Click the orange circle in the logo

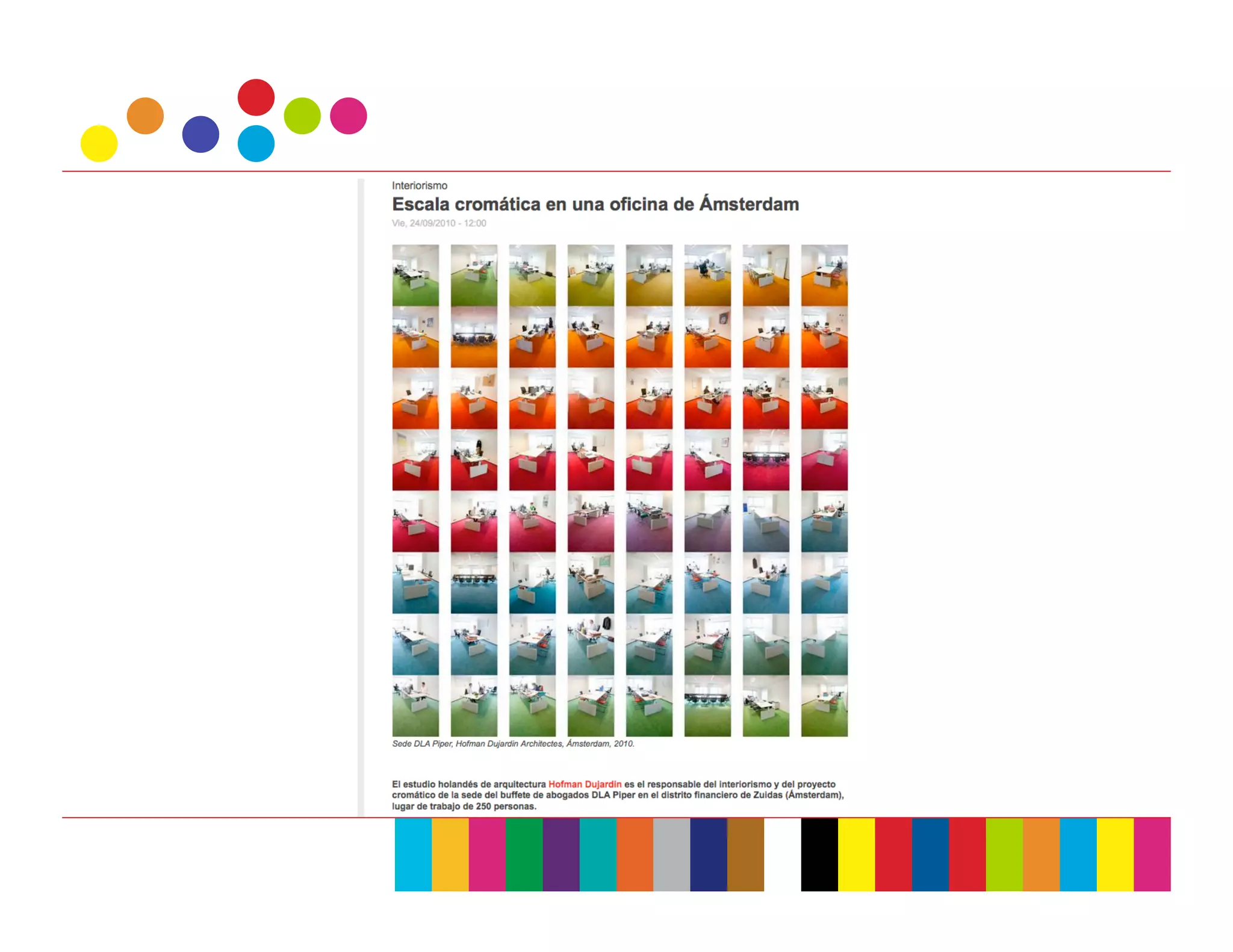point(145,116)
